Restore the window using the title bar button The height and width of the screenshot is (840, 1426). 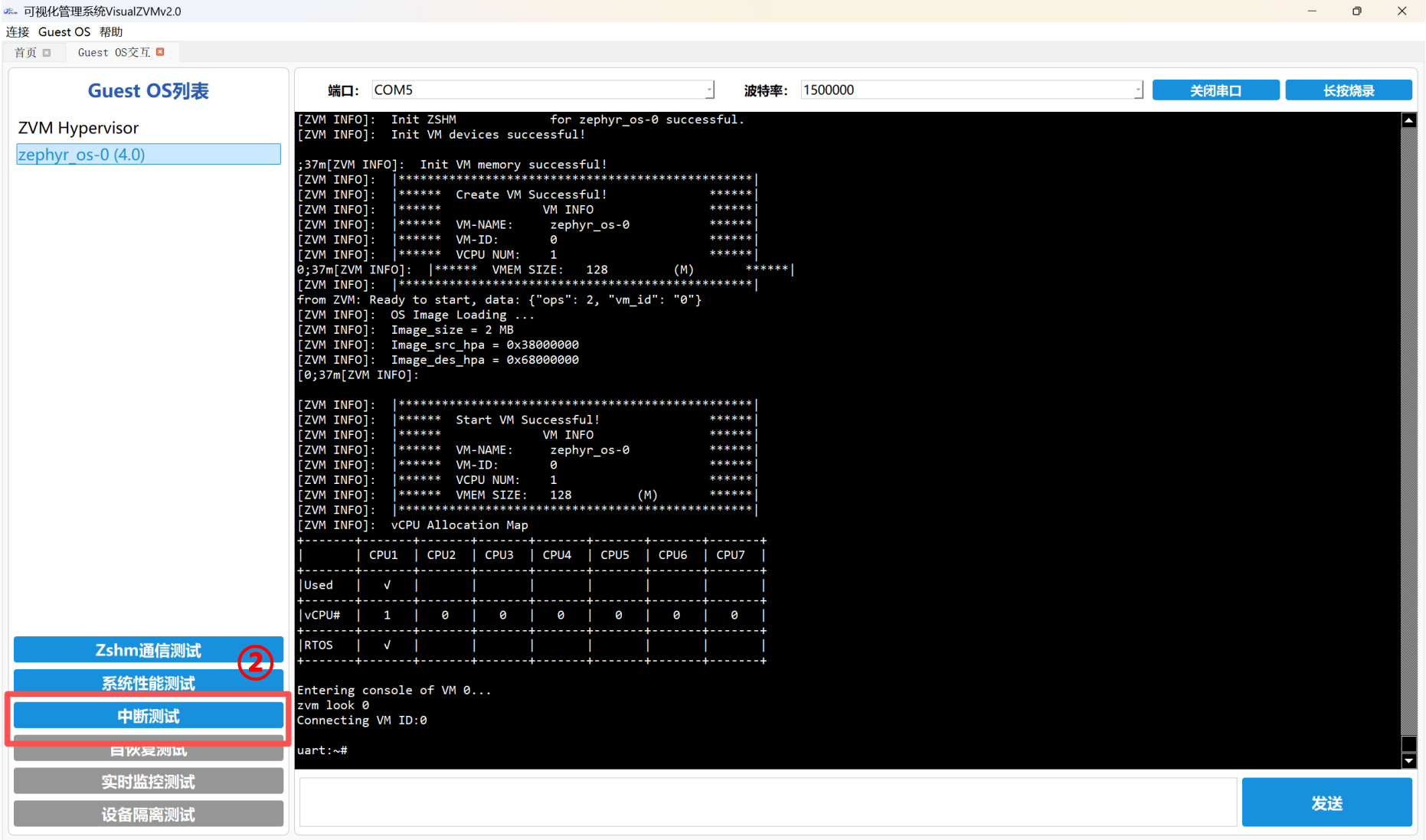tap(1357, 11)
